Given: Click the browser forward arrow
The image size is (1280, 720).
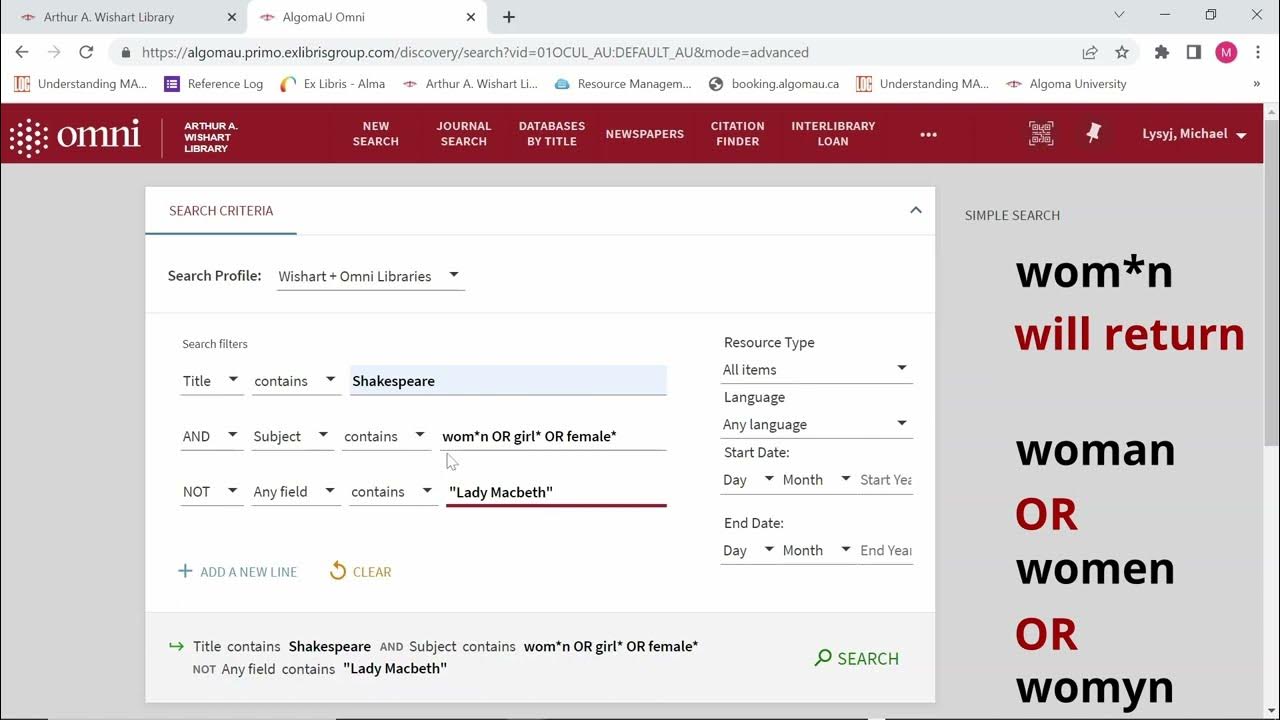Looking at the screenshot, I should [x=54, y=52].
